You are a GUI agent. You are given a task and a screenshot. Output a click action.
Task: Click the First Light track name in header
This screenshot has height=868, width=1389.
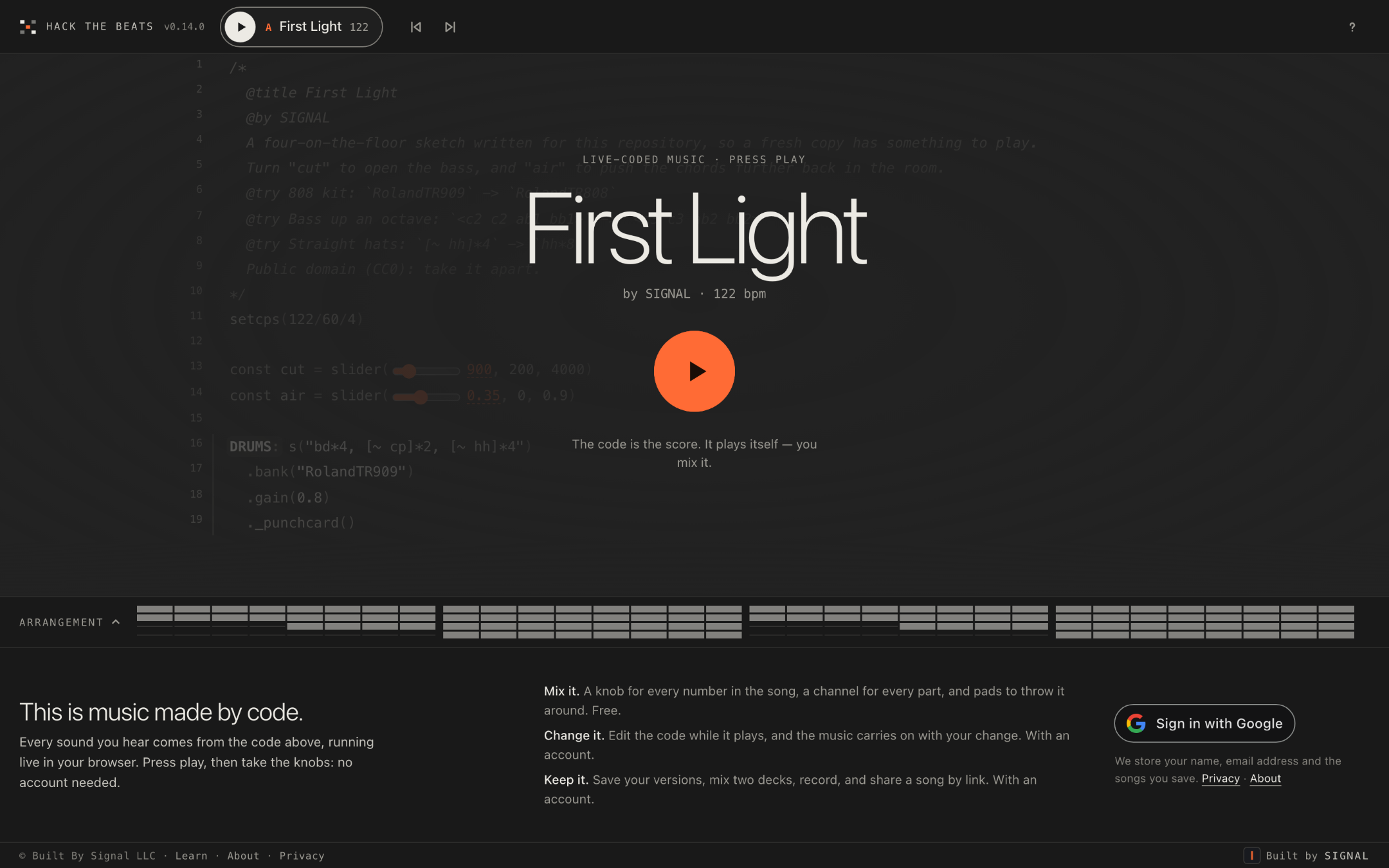tap(310, 26)
